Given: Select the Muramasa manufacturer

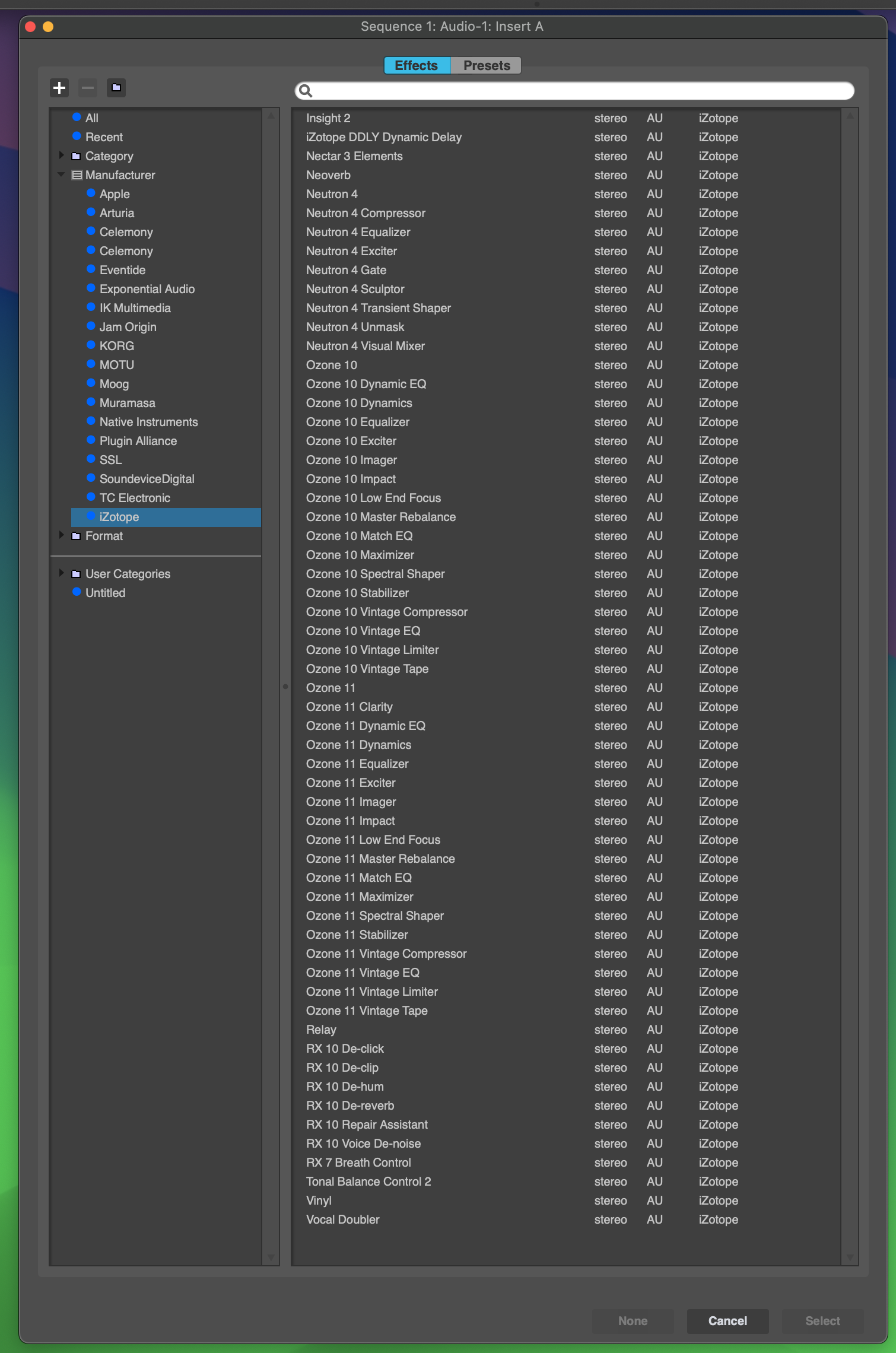Looking at the screenshot, I should click(128, 403).
